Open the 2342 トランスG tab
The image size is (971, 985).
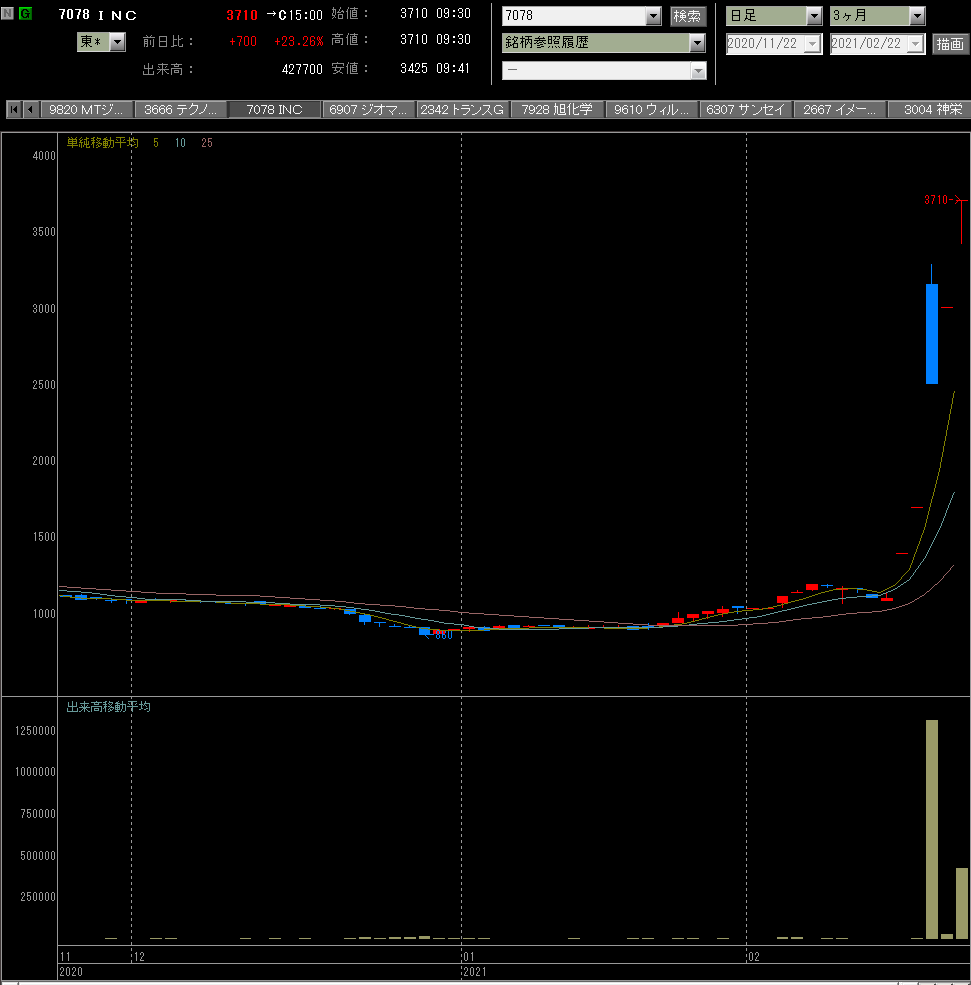pos(462,109)
